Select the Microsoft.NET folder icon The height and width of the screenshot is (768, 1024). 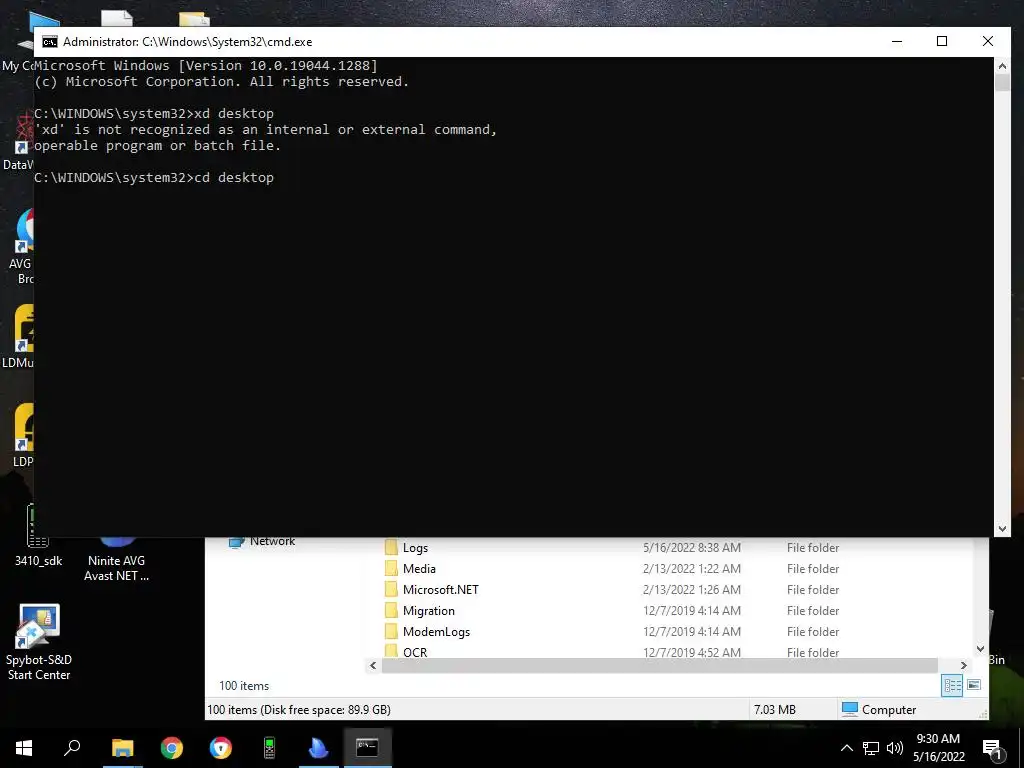coord(391,590)
